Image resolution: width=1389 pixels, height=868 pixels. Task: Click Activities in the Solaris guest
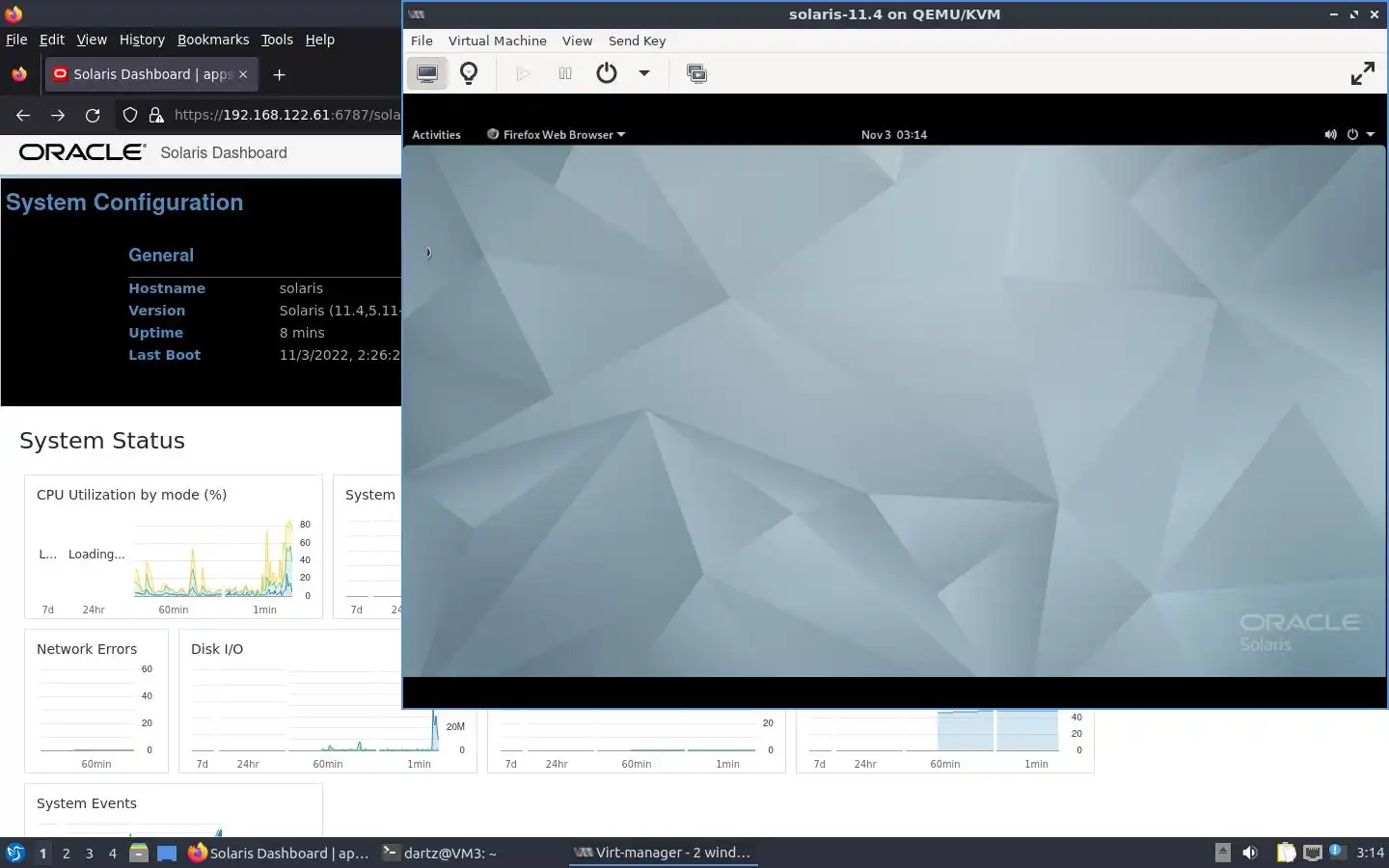tap(436, 135)
